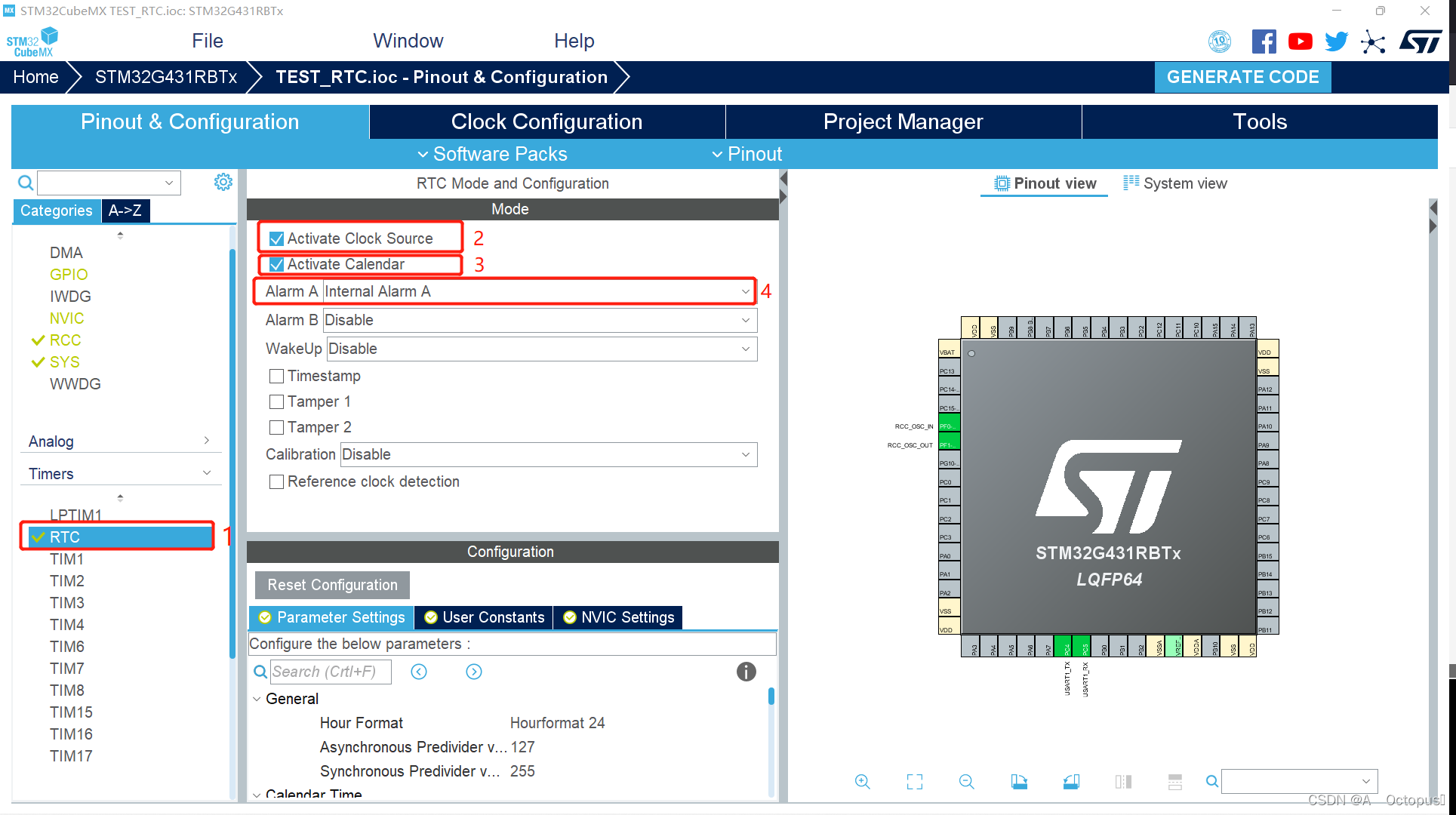Viewport: 1456px width, 815px height.
Task: Open the settings gear in the categories panel
Action: (x=223, y=182)
